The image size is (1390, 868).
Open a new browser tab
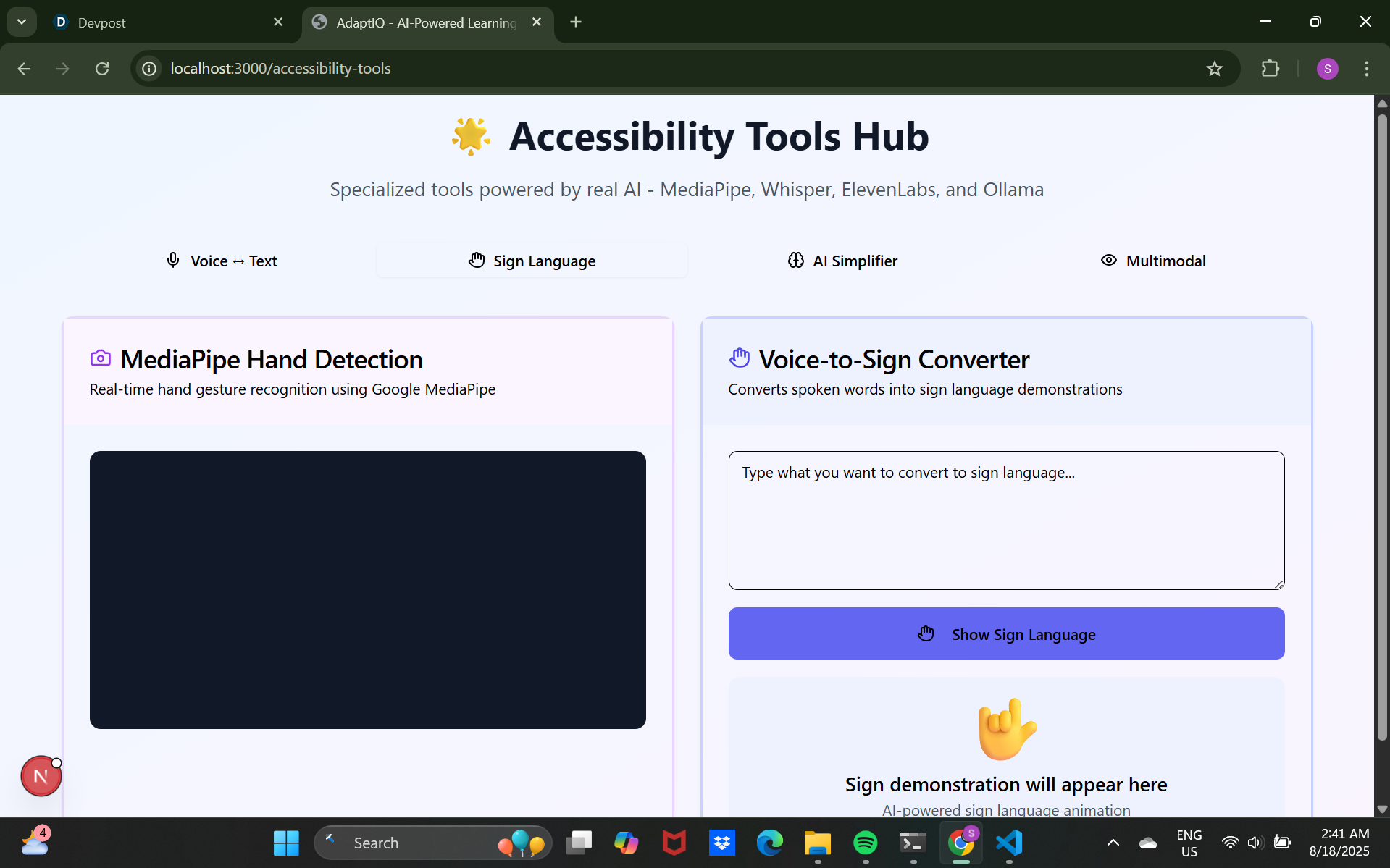click(x=576, y=22)
